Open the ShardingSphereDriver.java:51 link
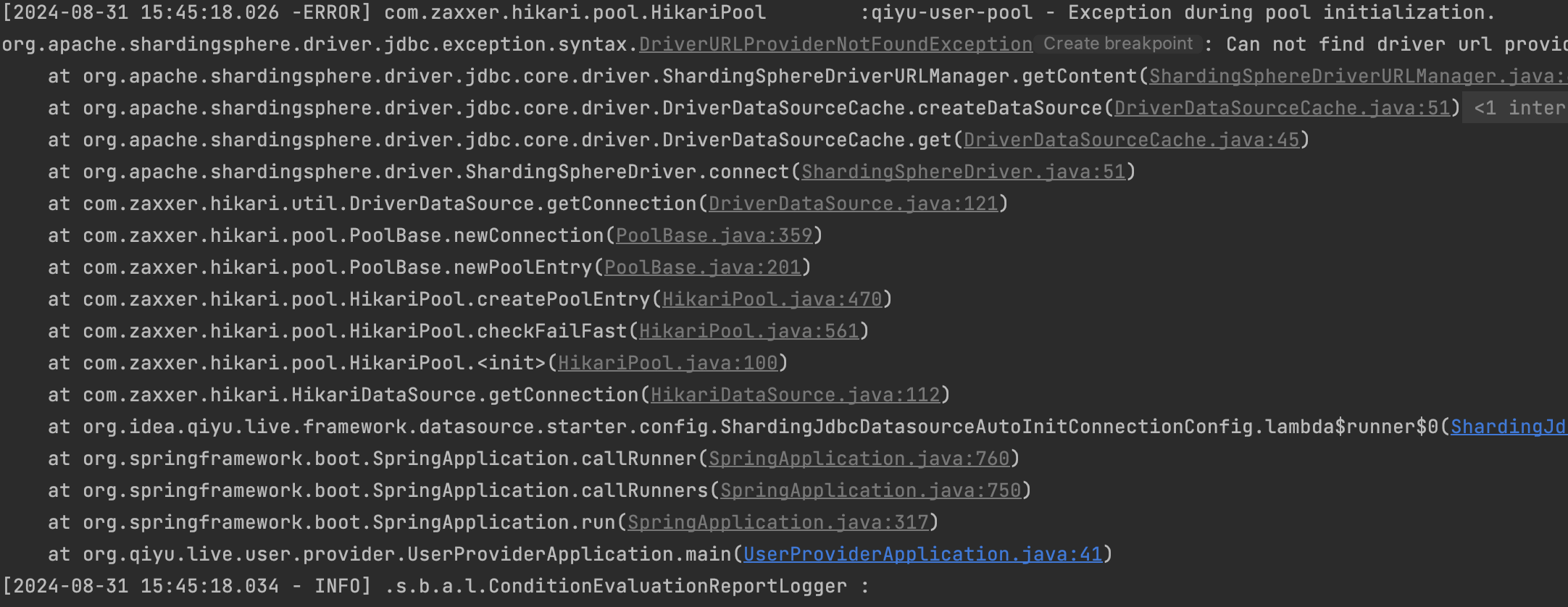 click(963, 172)
